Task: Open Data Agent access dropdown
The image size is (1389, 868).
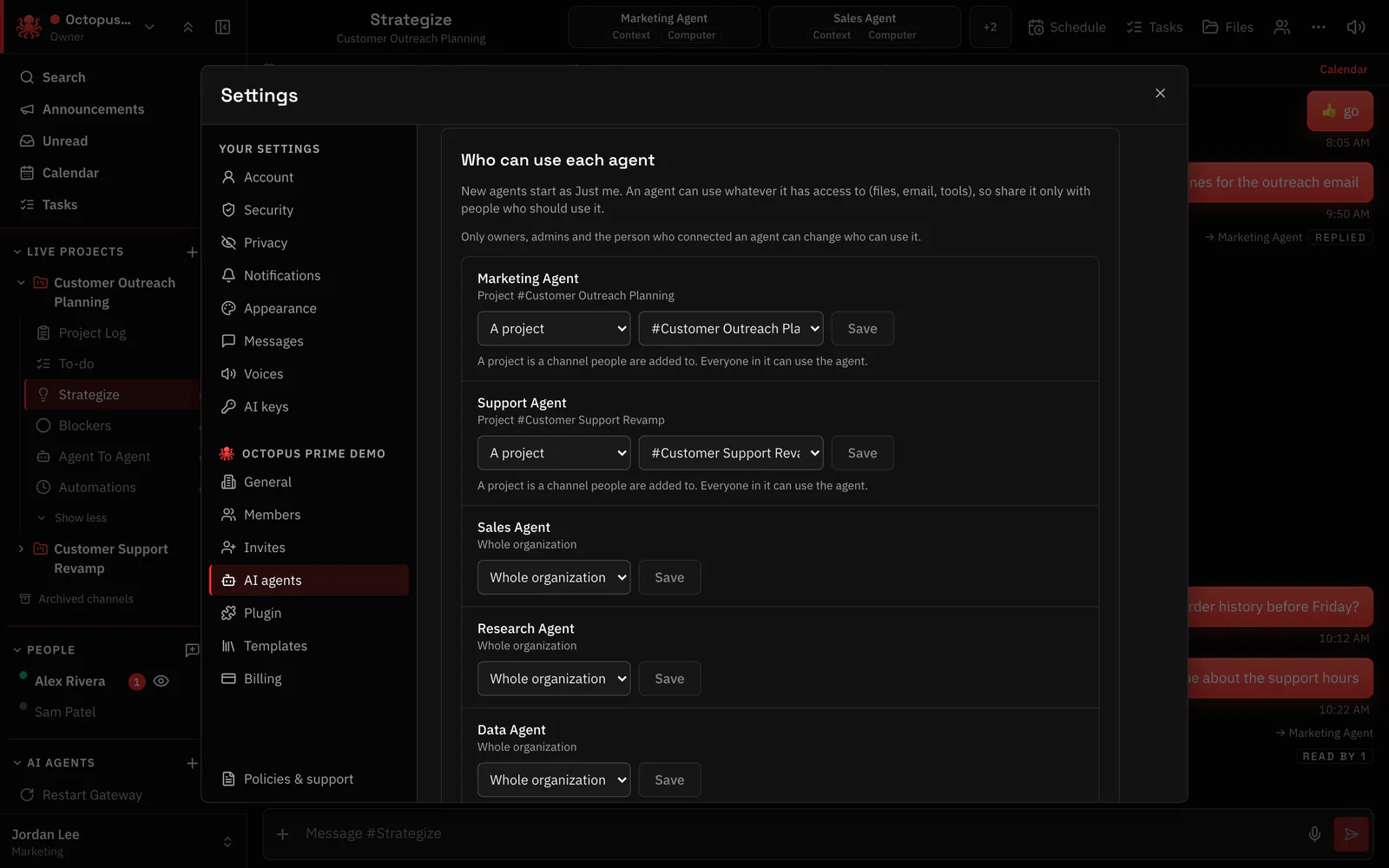Action: 554,779
